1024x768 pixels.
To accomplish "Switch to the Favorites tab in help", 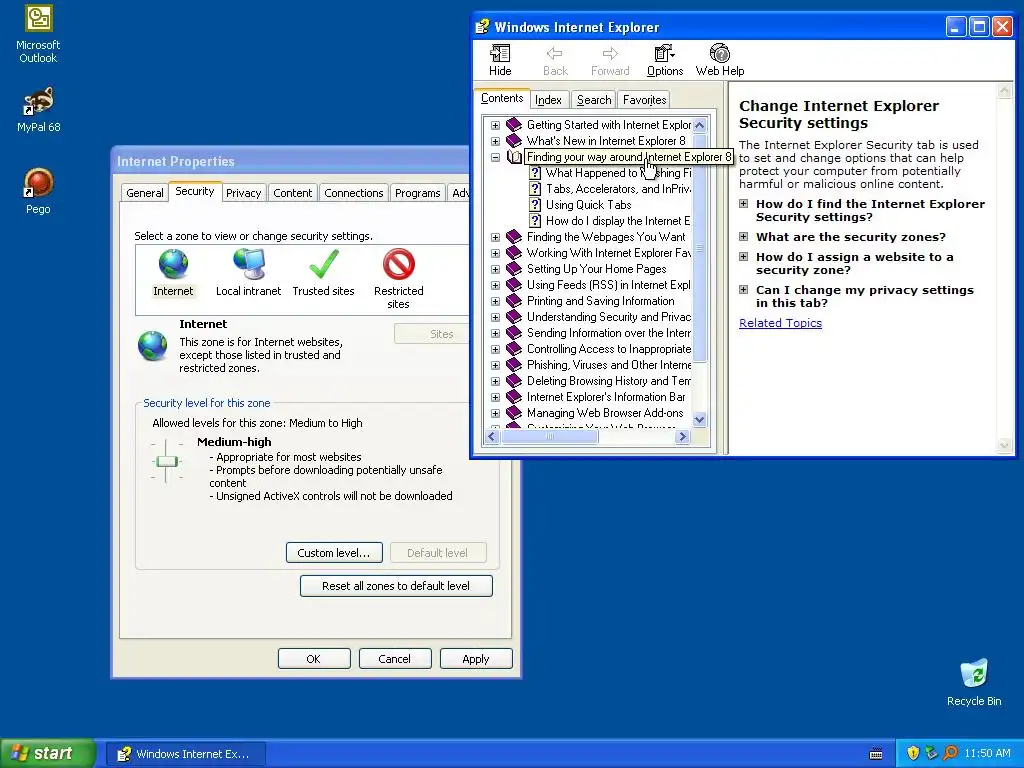I will (644, 100).
